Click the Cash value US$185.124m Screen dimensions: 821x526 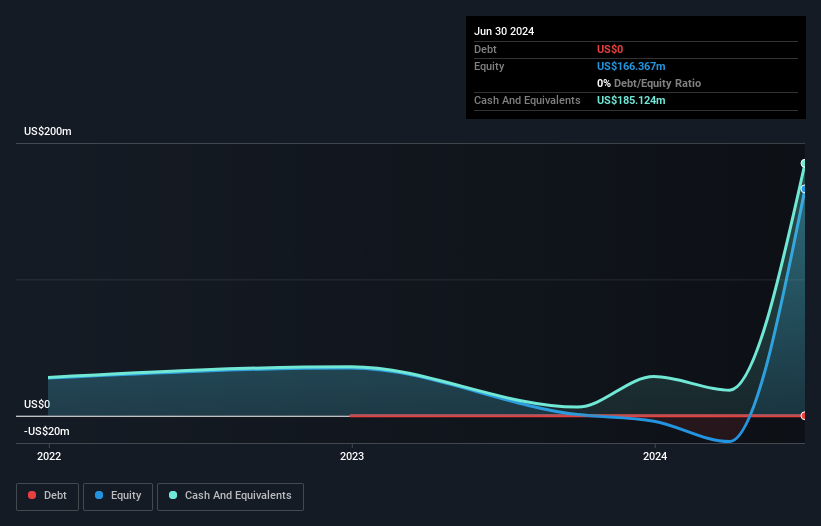[x=631, y=100]
